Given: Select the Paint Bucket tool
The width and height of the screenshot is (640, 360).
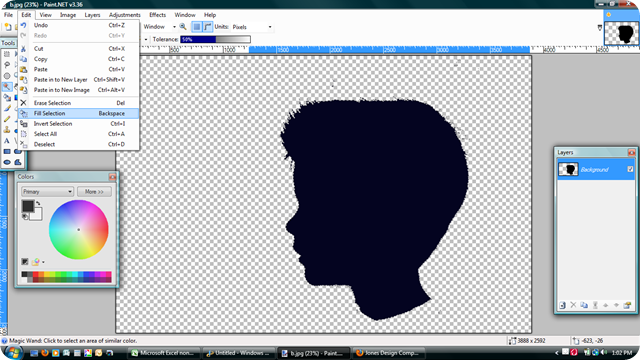Looking at the screenshot, I should (7, 98).
